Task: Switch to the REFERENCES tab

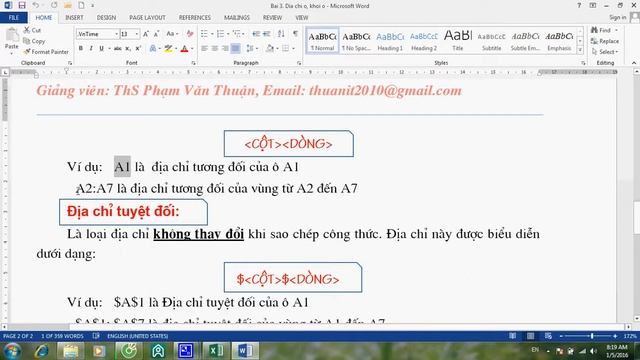Action: (x=195, y=18)
